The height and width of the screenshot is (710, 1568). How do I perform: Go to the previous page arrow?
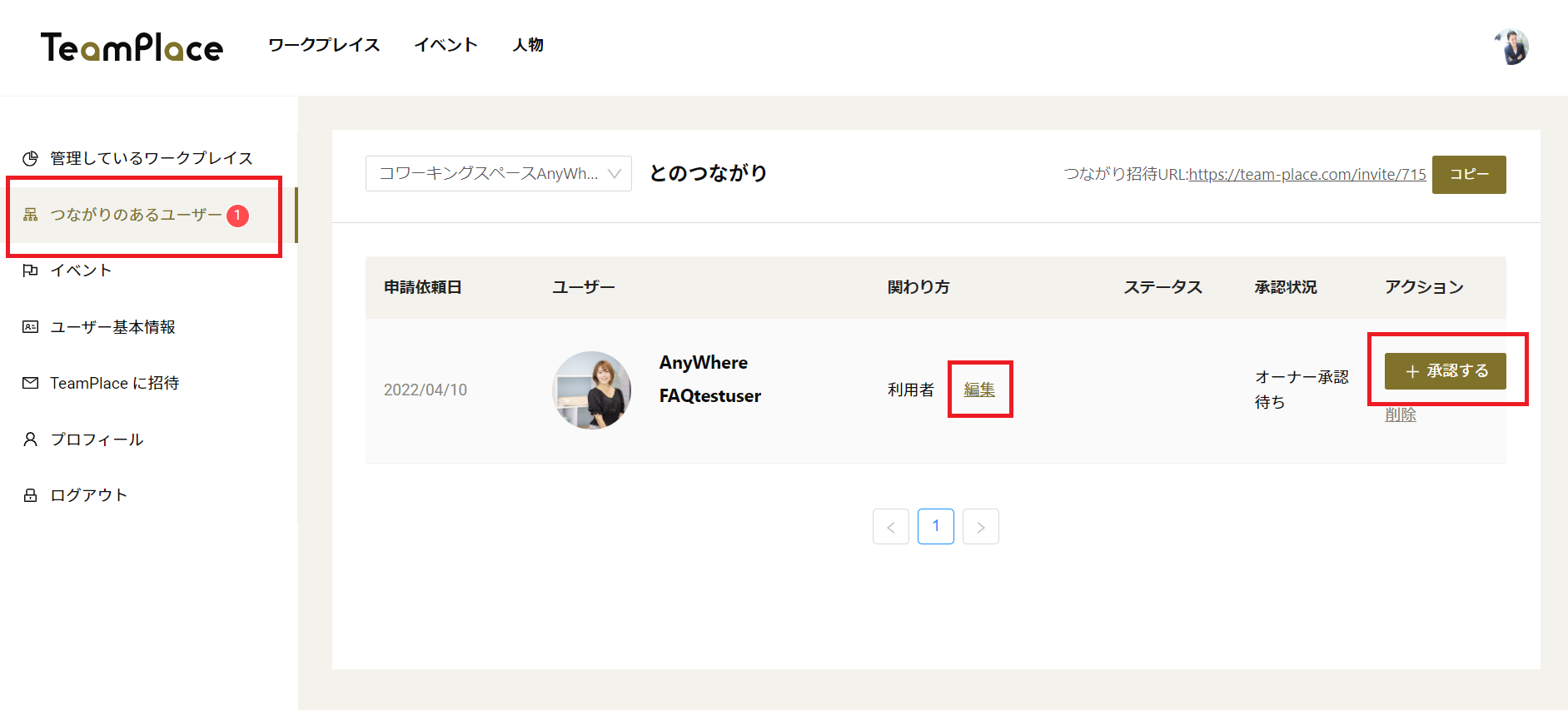890,527
